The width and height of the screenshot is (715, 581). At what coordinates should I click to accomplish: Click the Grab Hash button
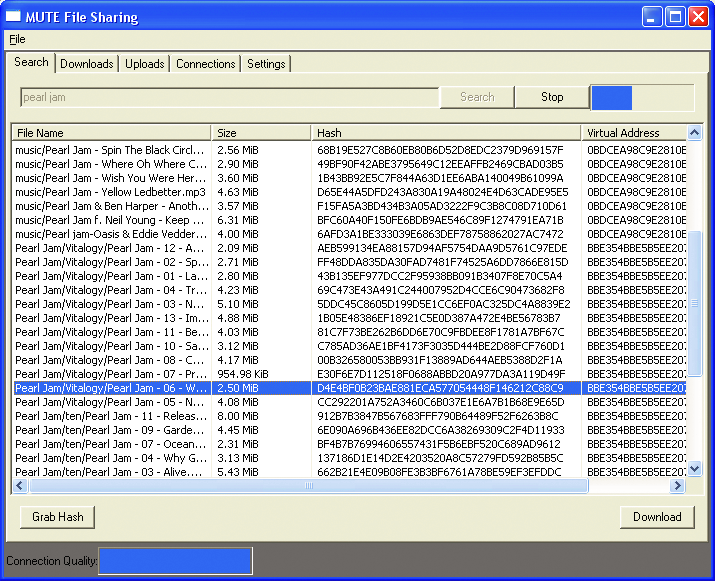click(x=57, y=517)
